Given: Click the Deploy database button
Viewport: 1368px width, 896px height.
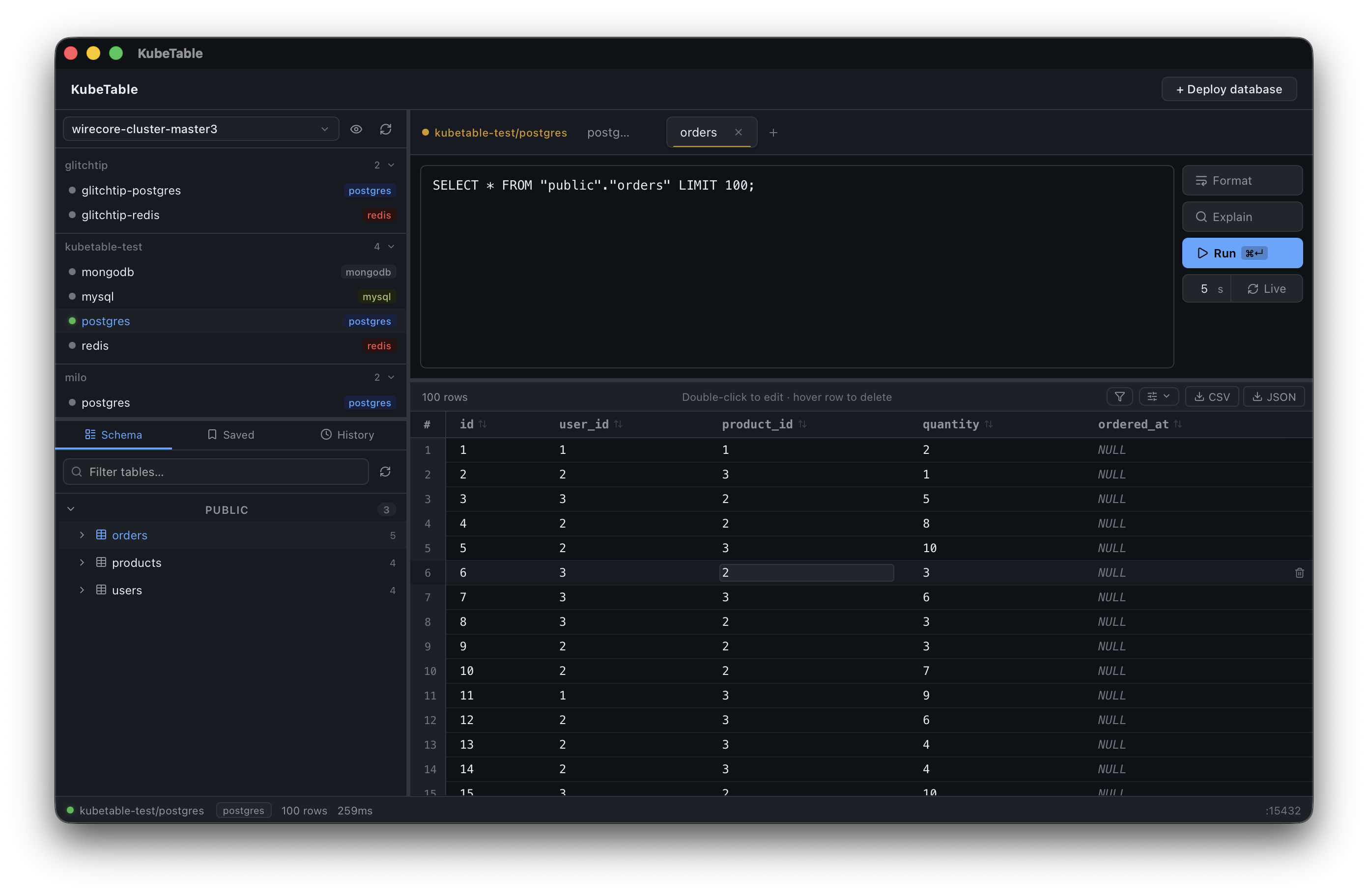Looking at the screenshot, I should pyautogui.click(x=1229, y=89).
